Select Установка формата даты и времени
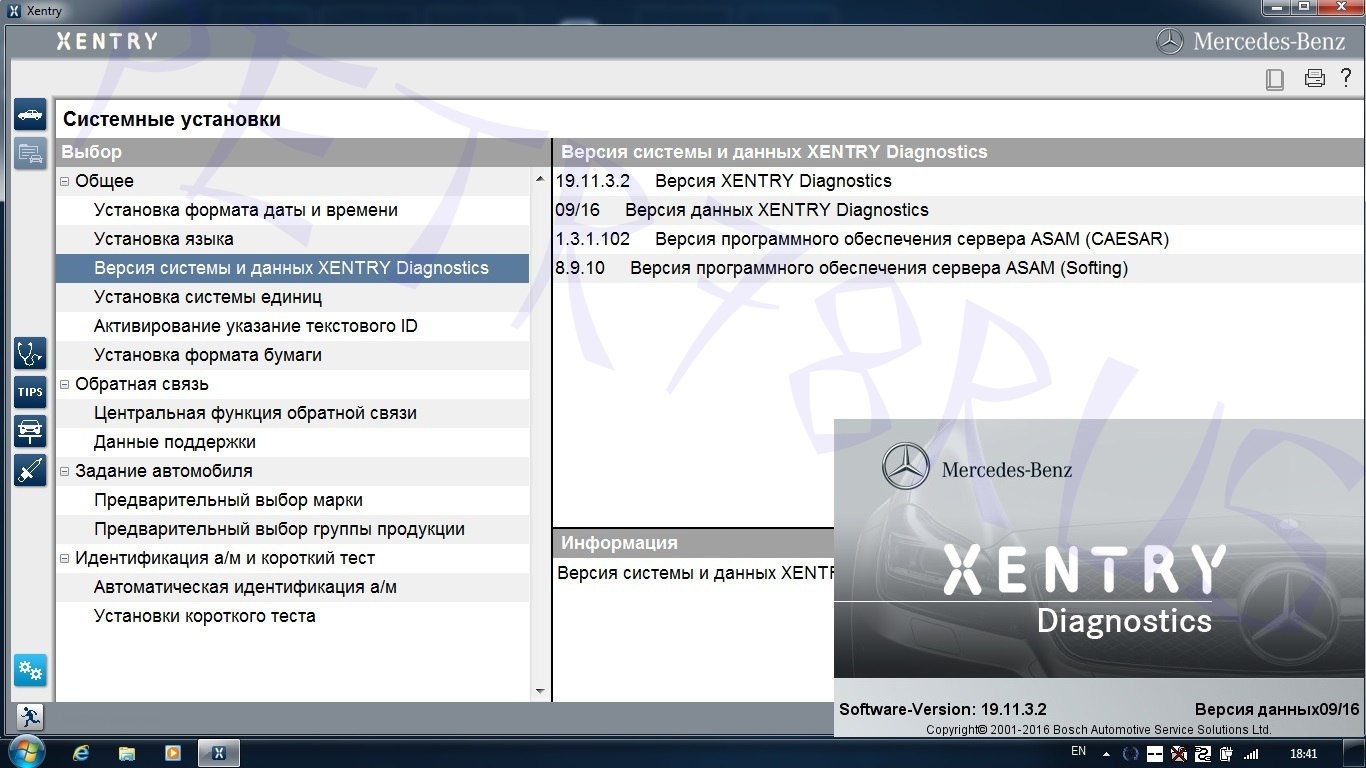 pos(292,210)
